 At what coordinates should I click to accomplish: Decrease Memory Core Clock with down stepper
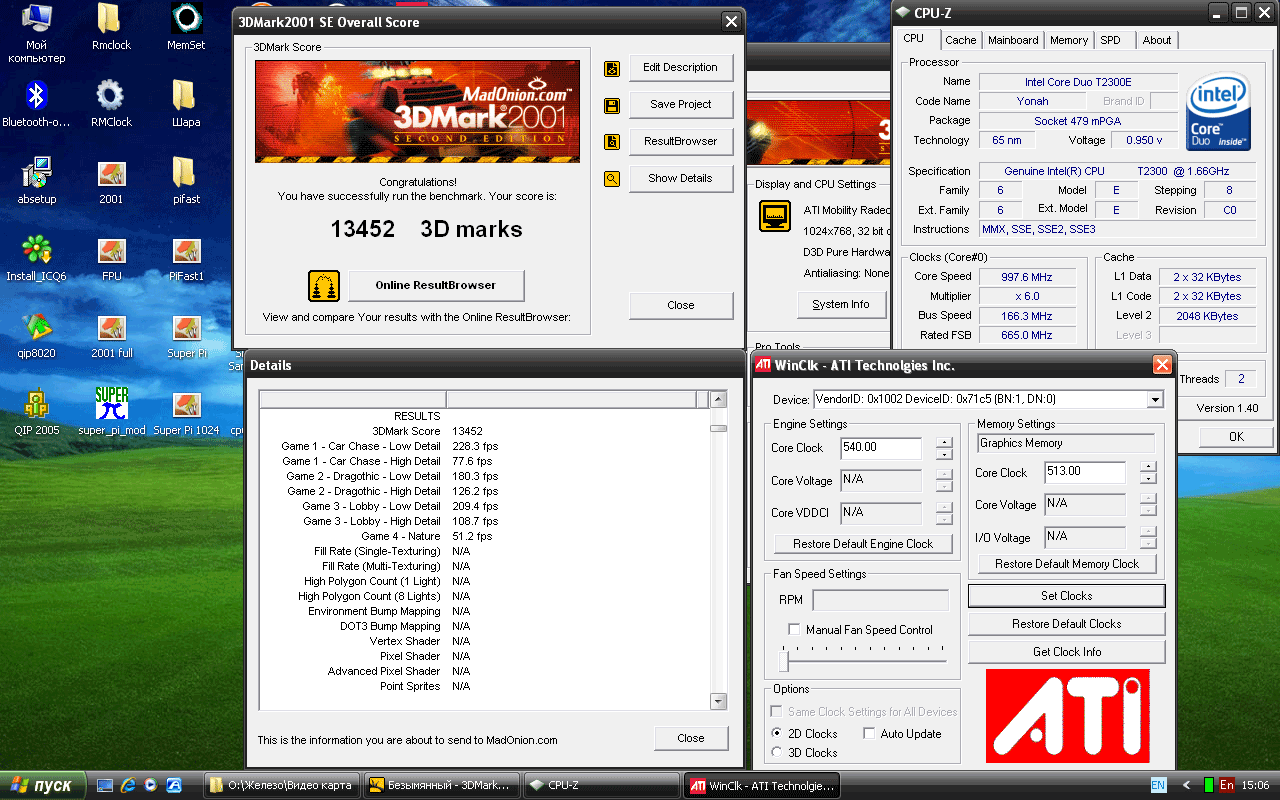1148,478
